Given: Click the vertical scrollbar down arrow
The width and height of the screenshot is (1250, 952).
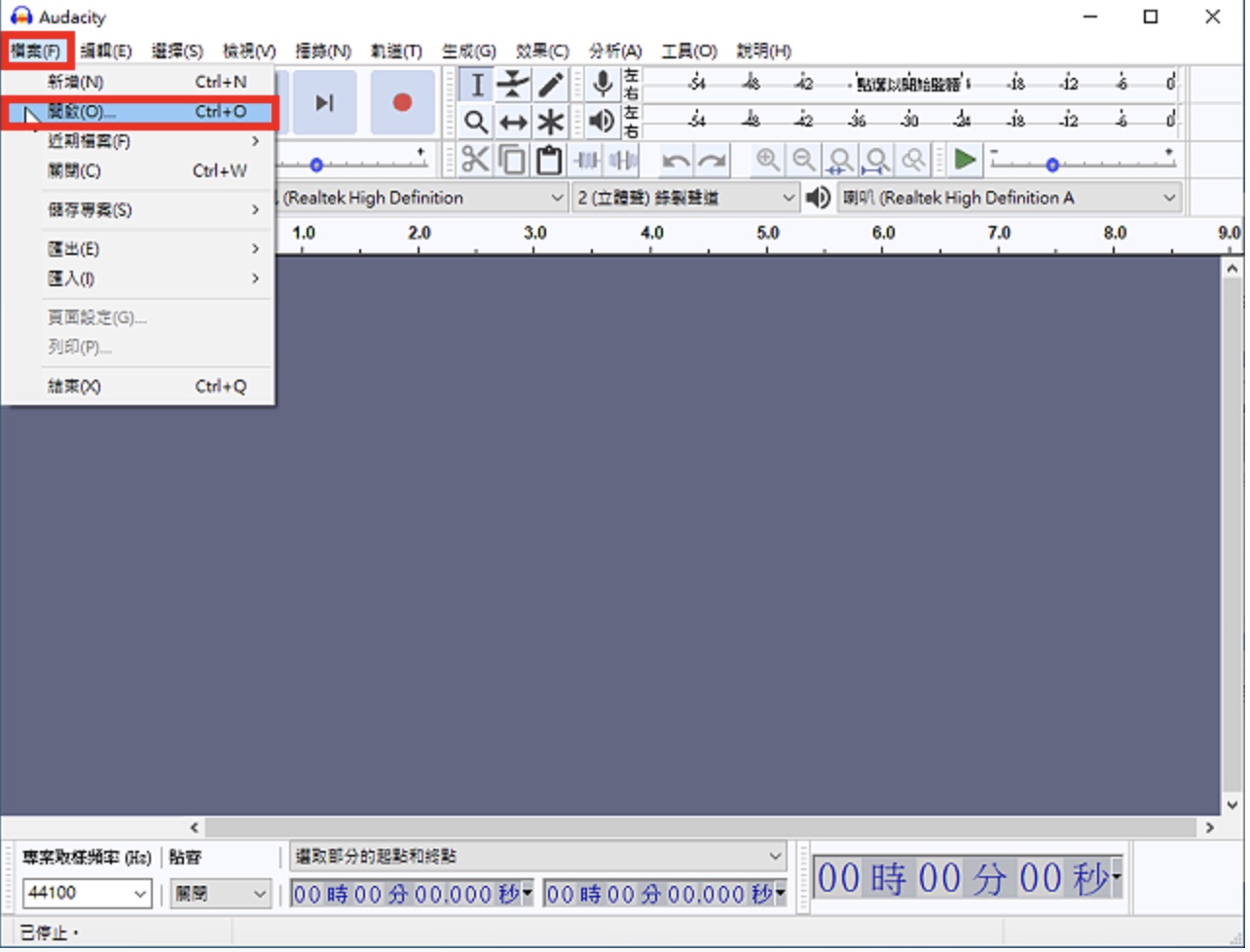Looking at the screenshot, I should pos(1232,804).
